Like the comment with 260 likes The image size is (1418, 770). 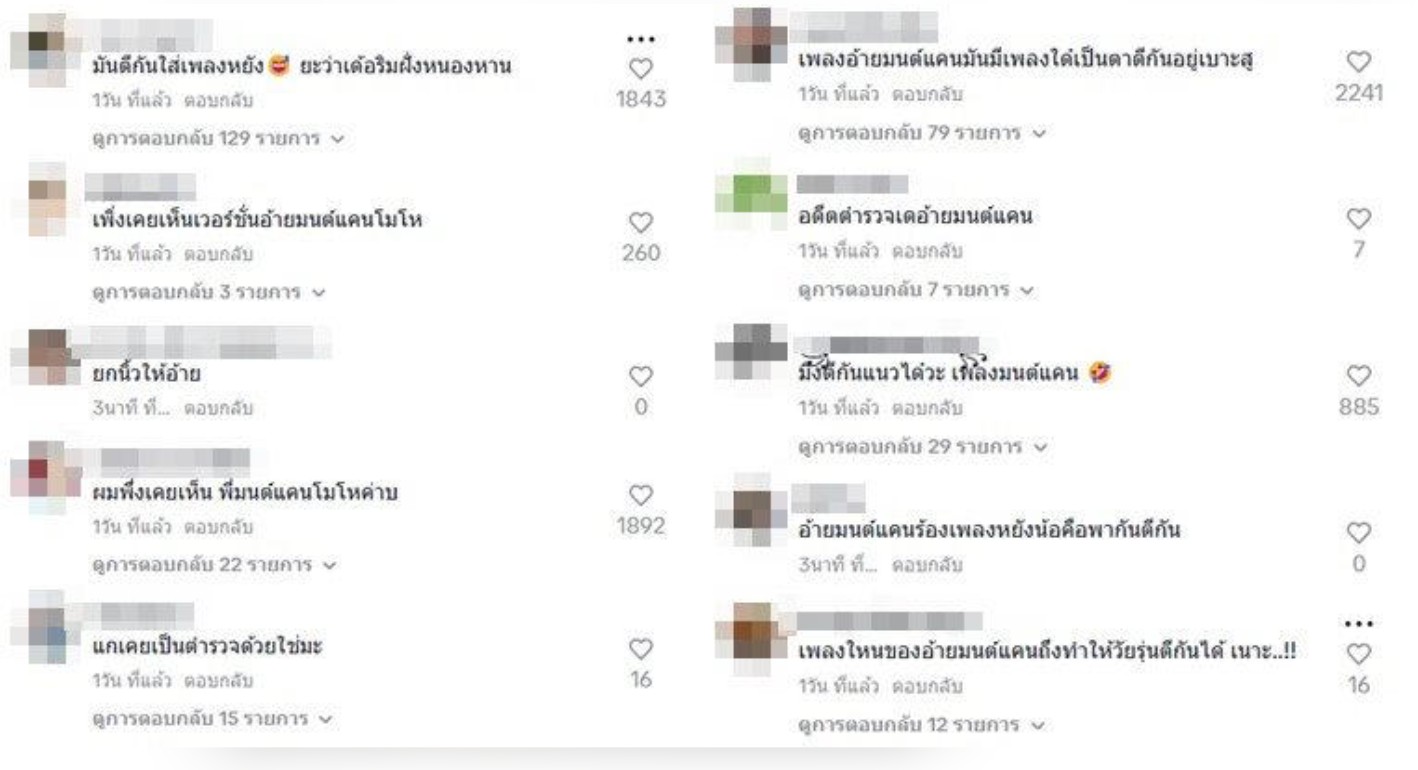641,221
